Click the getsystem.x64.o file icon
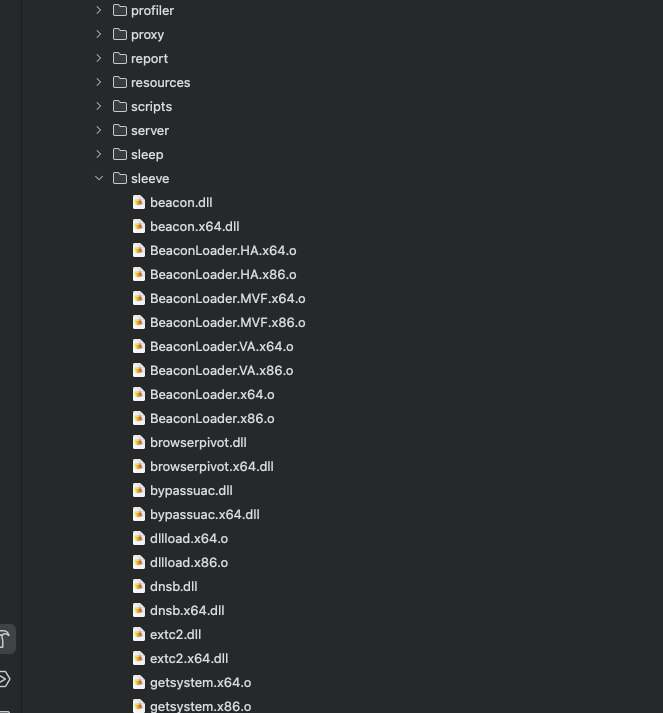This screenshot has height=713, width=663. point(139,682)
